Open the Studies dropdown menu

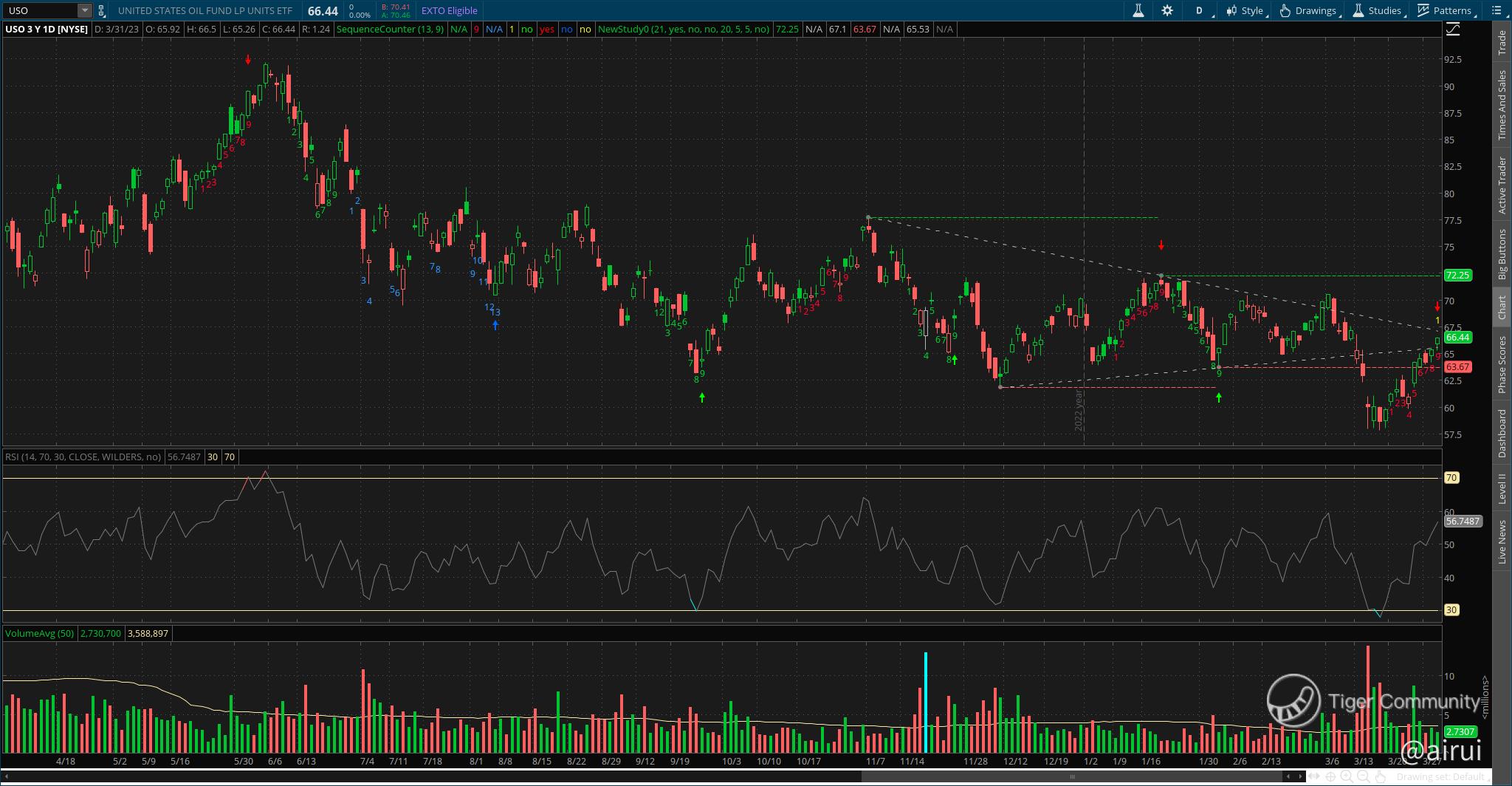click(x=1378, y=10)
